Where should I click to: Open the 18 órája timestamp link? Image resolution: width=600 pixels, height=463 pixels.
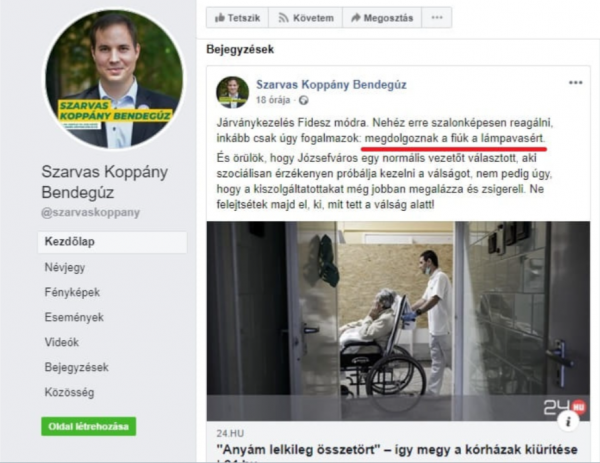pyautogui.click(x=273, y=100)
